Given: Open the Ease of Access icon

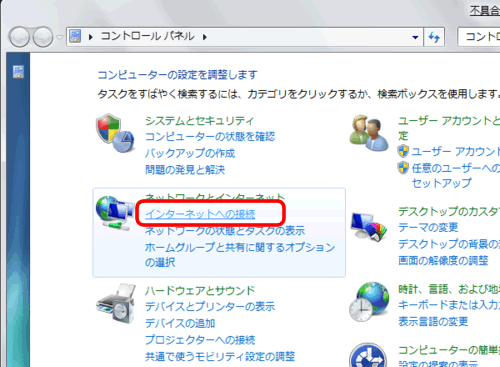Looking at the screenshot, I should 368,355.
